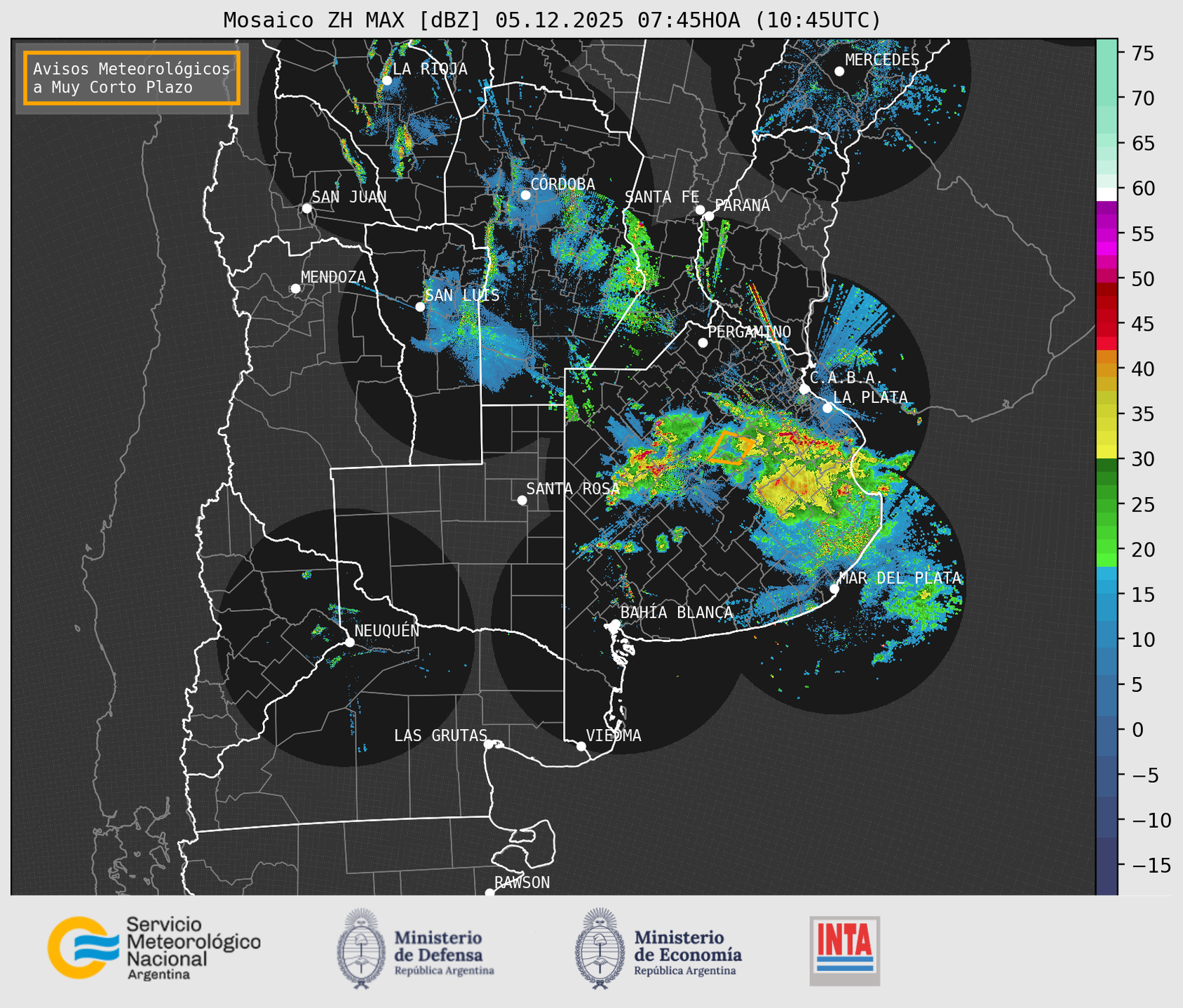Click the 'LA RIOJA' label
The width and height of the screenshot is (1183, 1008).
point(430,69)
